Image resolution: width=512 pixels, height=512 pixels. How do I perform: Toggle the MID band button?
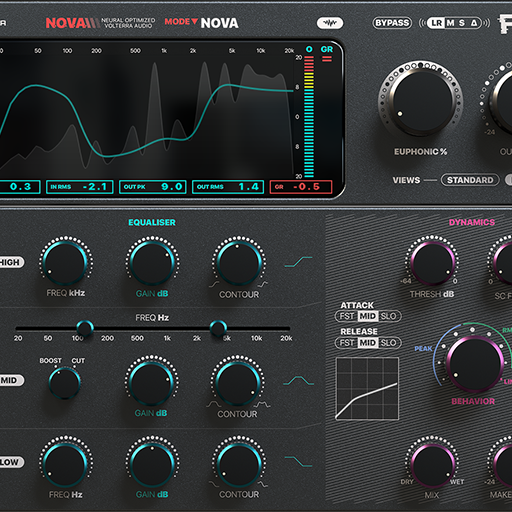tap(11, 380)
